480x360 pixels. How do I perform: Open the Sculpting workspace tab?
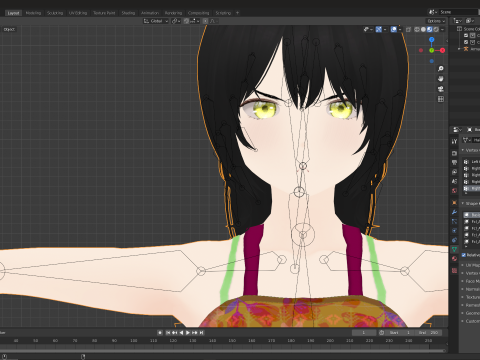pos(55,13)
